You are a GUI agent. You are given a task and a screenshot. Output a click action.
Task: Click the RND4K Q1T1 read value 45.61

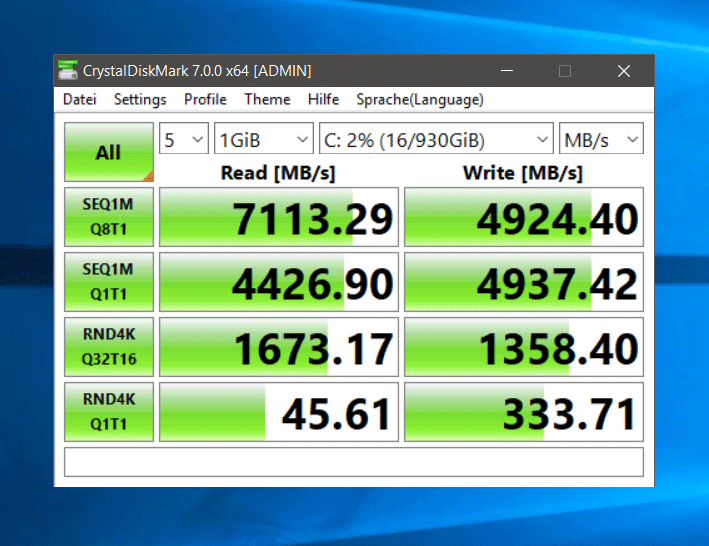[279, 412]
